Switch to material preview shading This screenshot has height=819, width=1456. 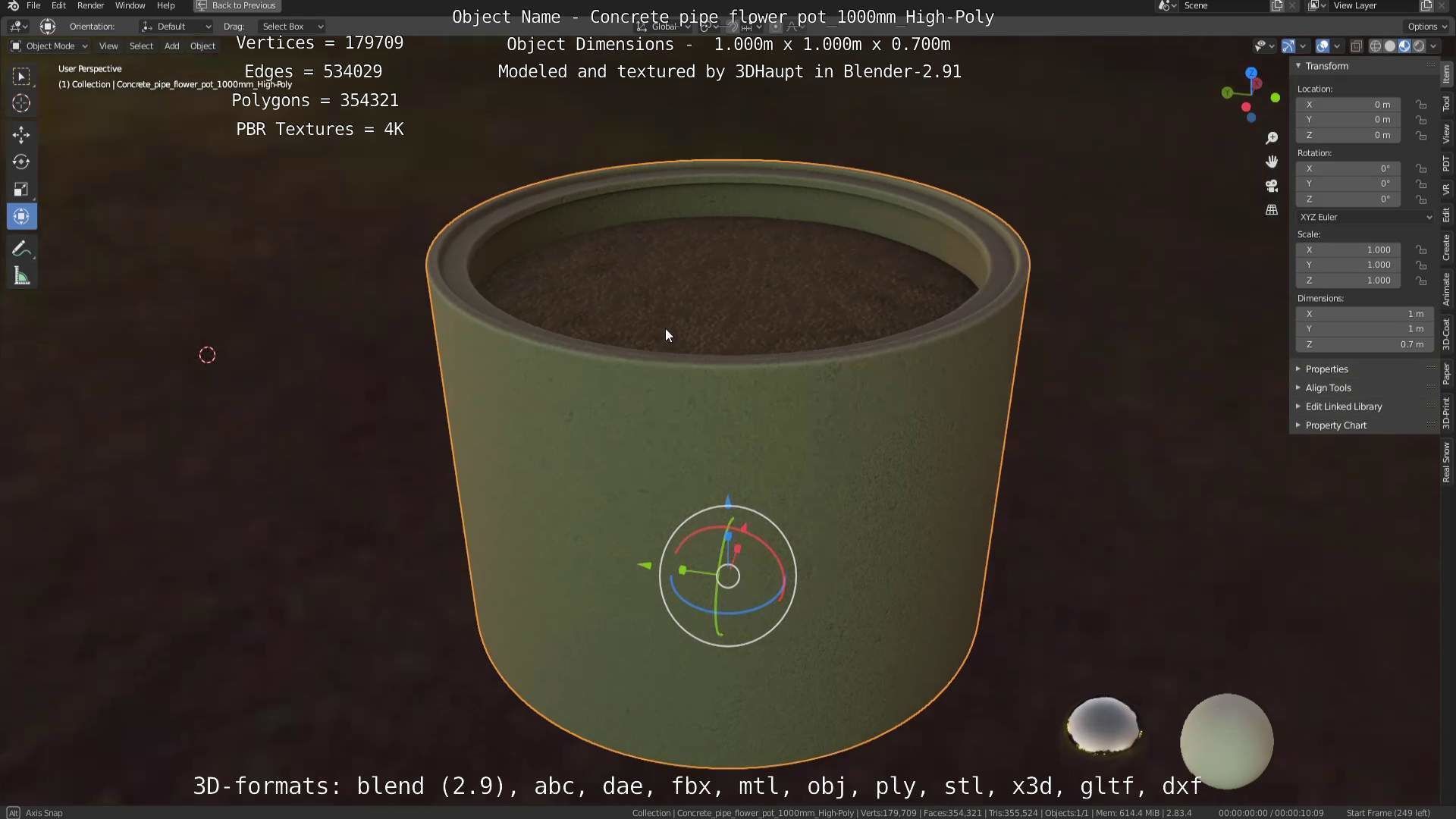click(1404, 46)
